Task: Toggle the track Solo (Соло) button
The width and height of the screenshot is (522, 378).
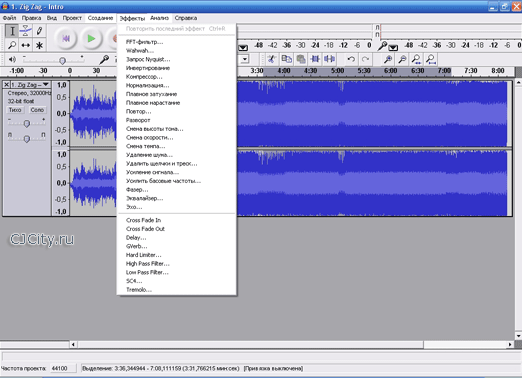Action: [x=37, y=110]
